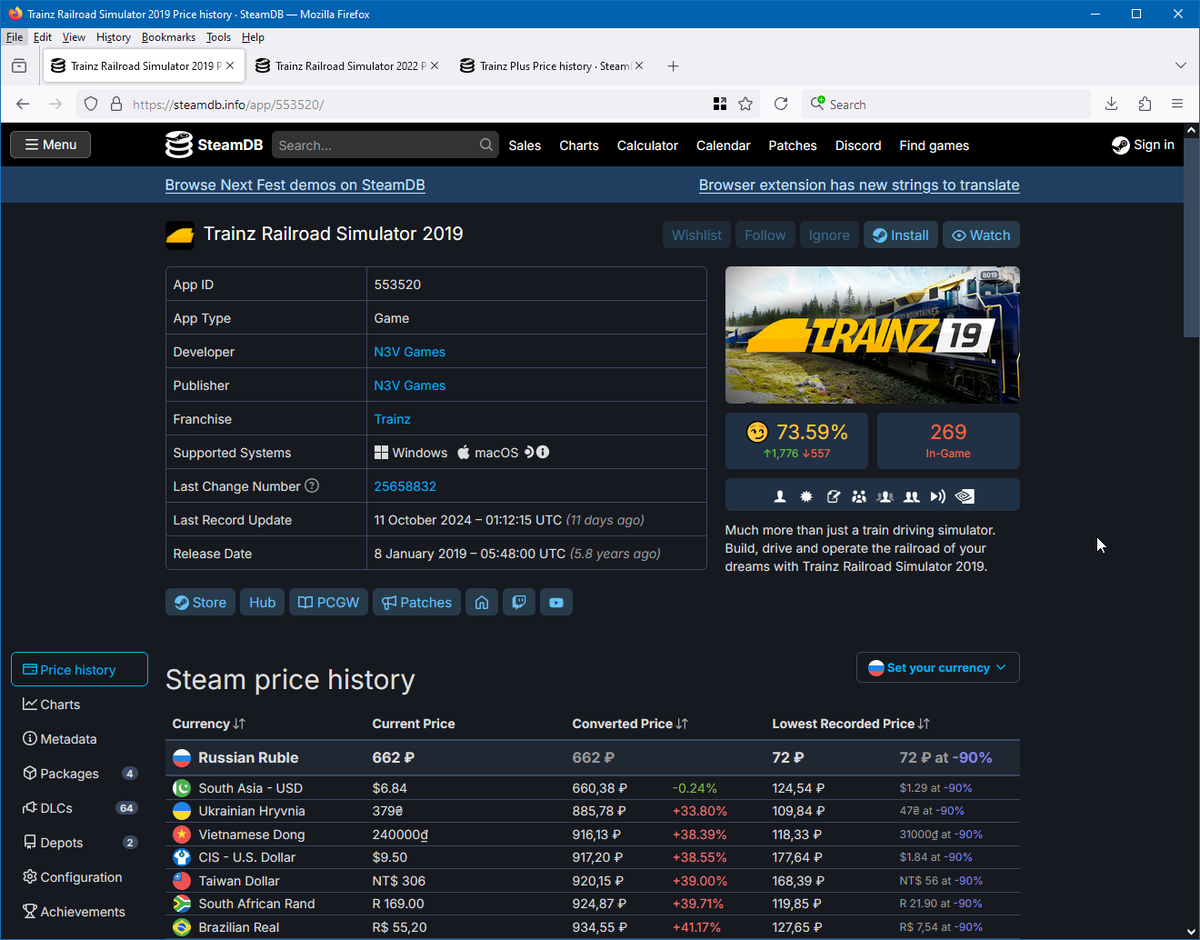Open the Trainz franchise link

pyautogui.click(x=392, y=419)
